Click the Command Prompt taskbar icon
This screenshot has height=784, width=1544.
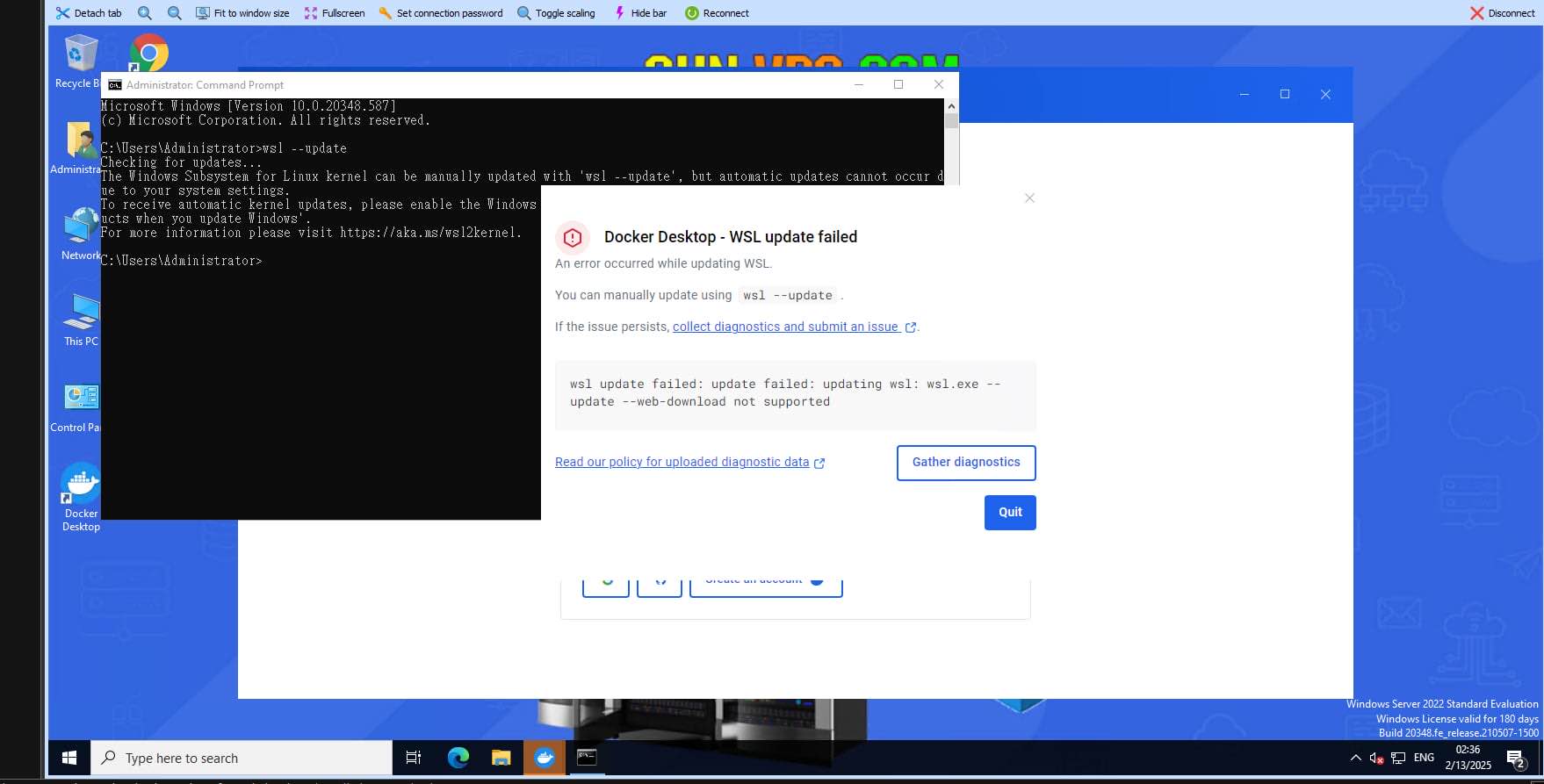(587, 758)
